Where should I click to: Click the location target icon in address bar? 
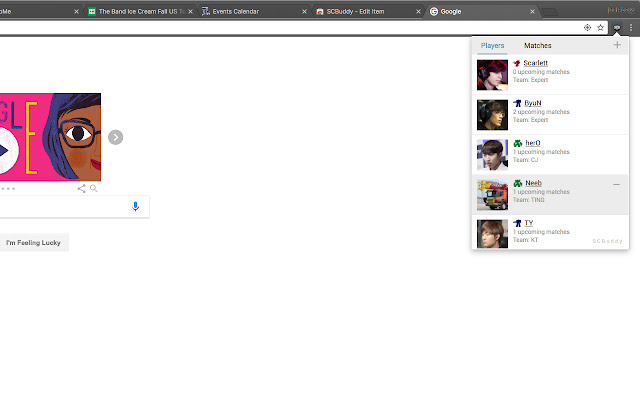click(x=587, y=28)
